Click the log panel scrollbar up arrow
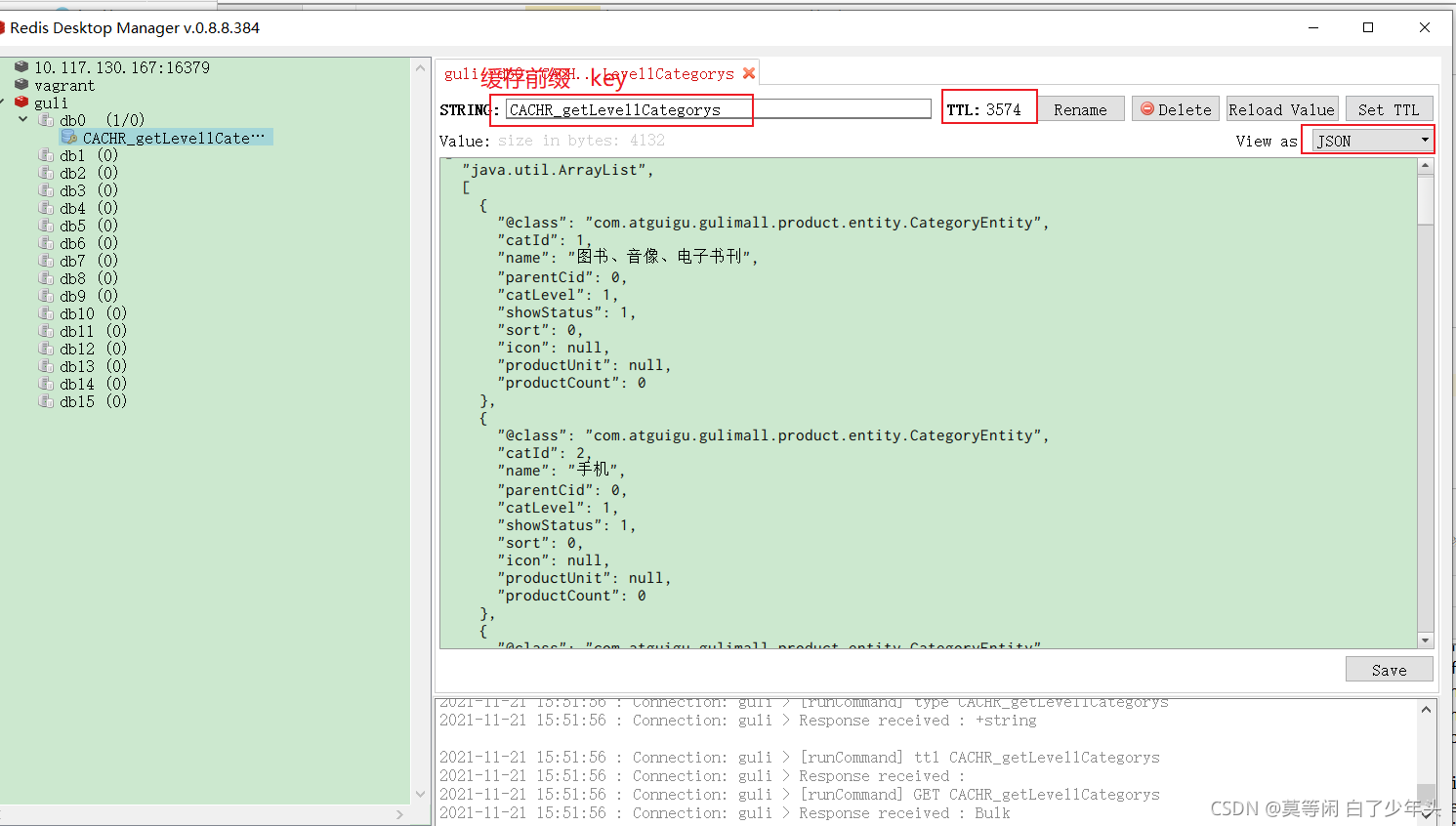Viewport: 1456px width, 826px height. tap(1427, 710)
